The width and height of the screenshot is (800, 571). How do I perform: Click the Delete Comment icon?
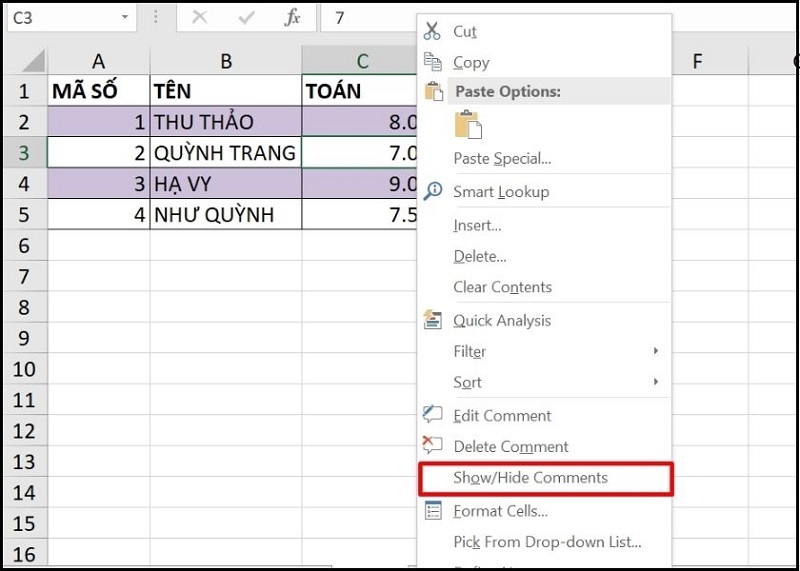click(432, 446)
